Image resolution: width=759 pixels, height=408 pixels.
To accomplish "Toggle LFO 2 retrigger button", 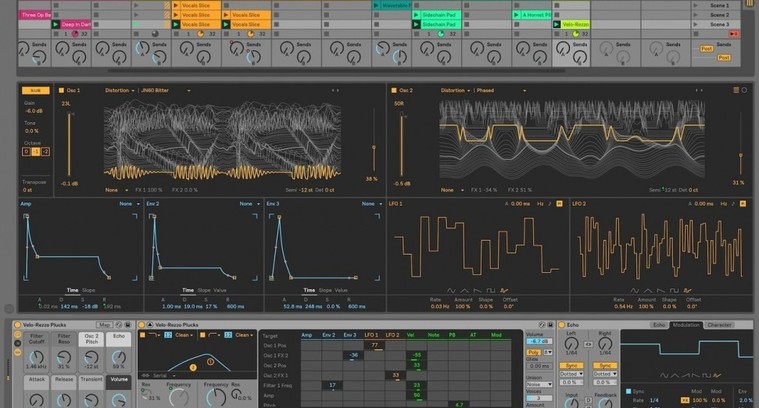I will tap(743, 204).
